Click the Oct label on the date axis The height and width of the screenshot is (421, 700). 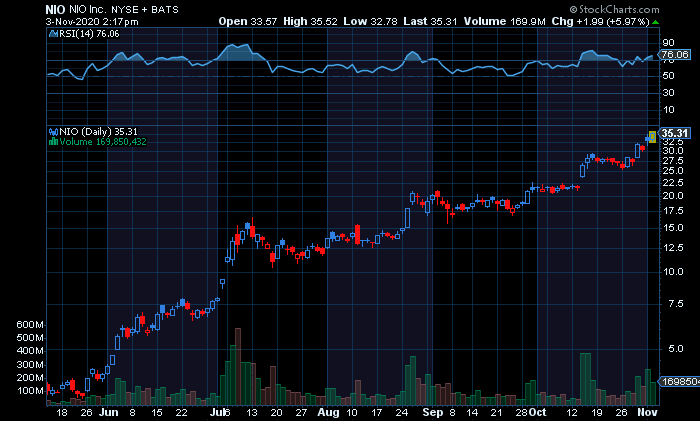pyautogui.click(x=538, y=413)
